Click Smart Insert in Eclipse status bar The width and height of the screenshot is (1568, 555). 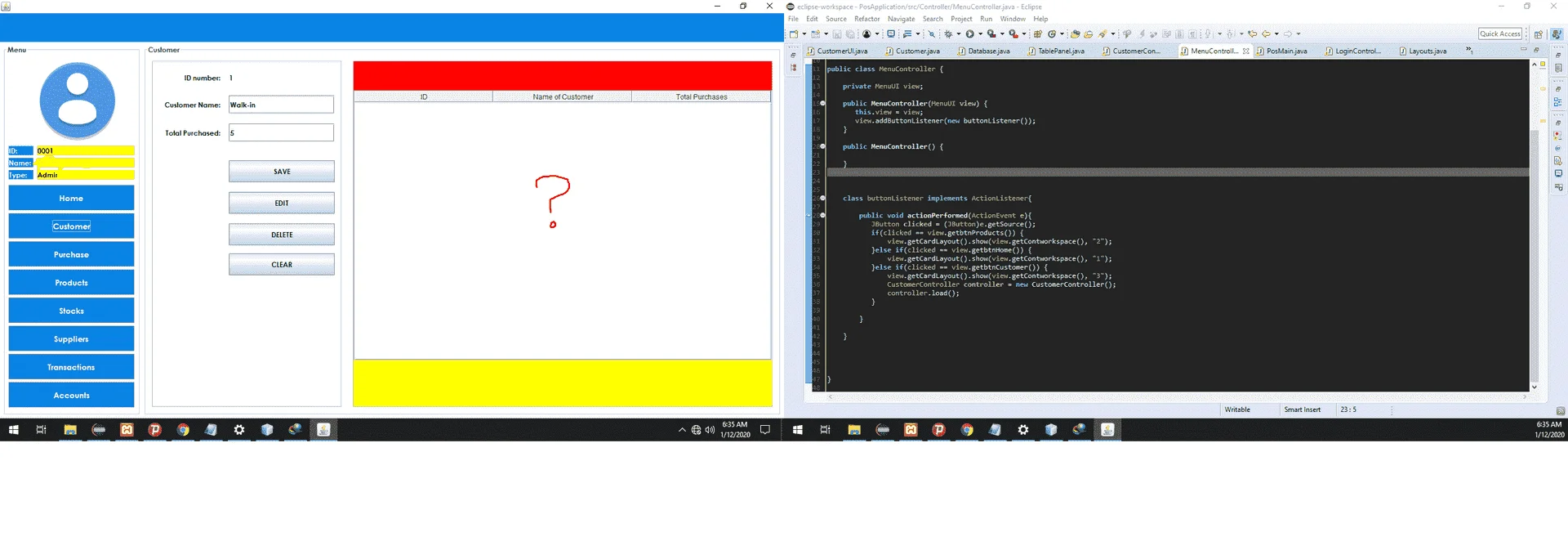pos(1302,410)
